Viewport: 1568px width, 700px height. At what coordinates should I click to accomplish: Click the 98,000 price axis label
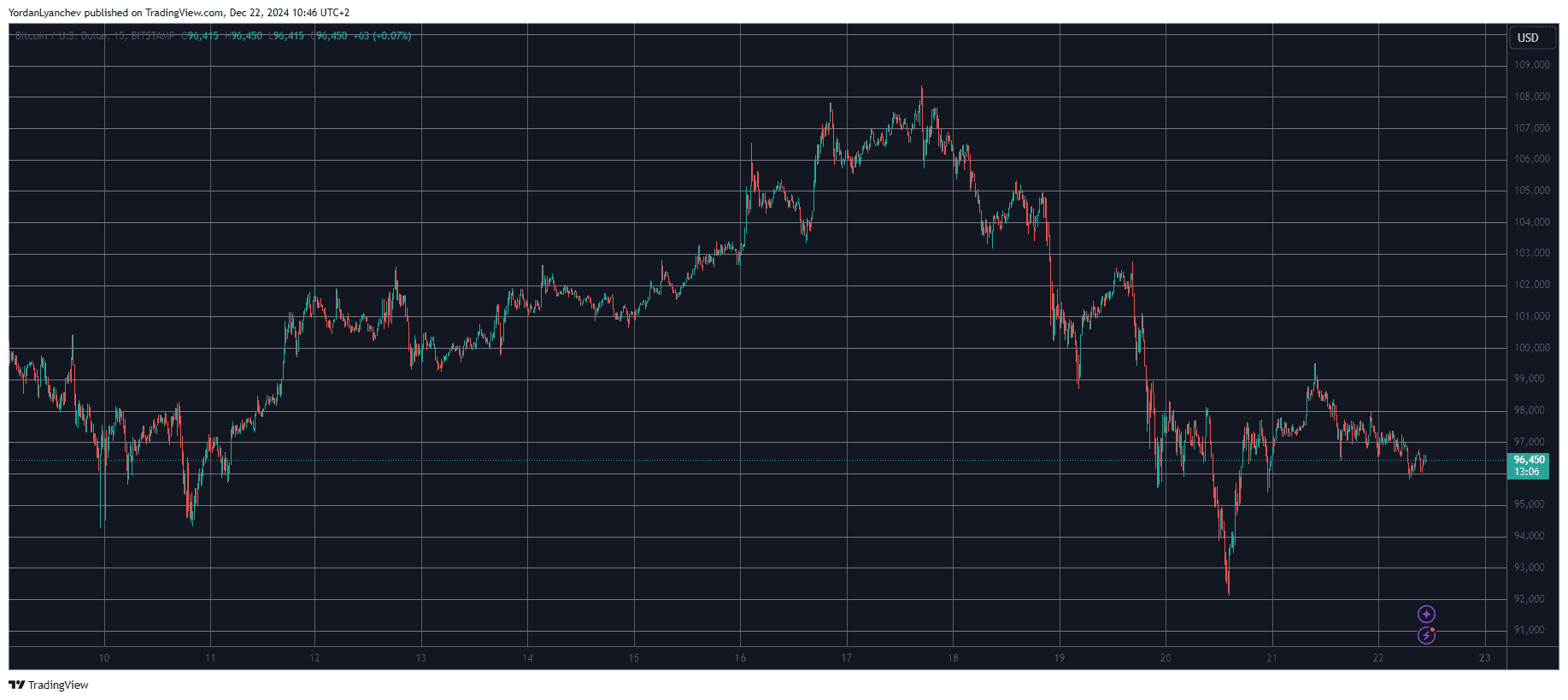coord(1530,410)
